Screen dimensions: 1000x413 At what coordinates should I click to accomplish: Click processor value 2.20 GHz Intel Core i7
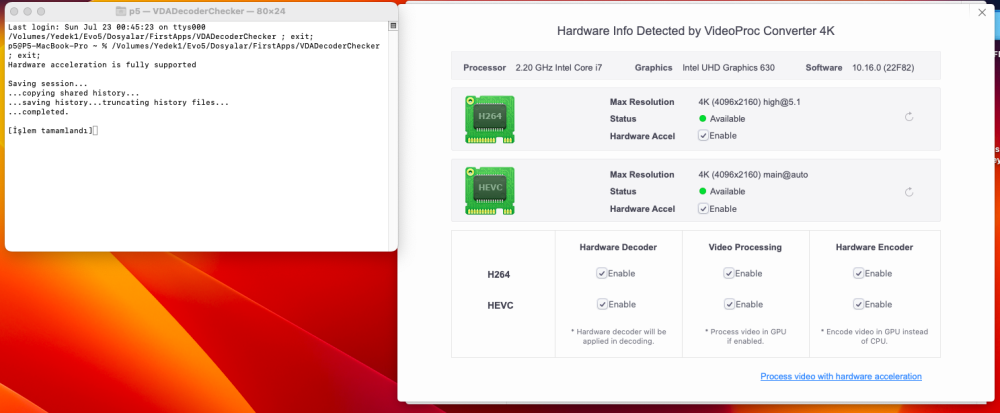point(559,68)
